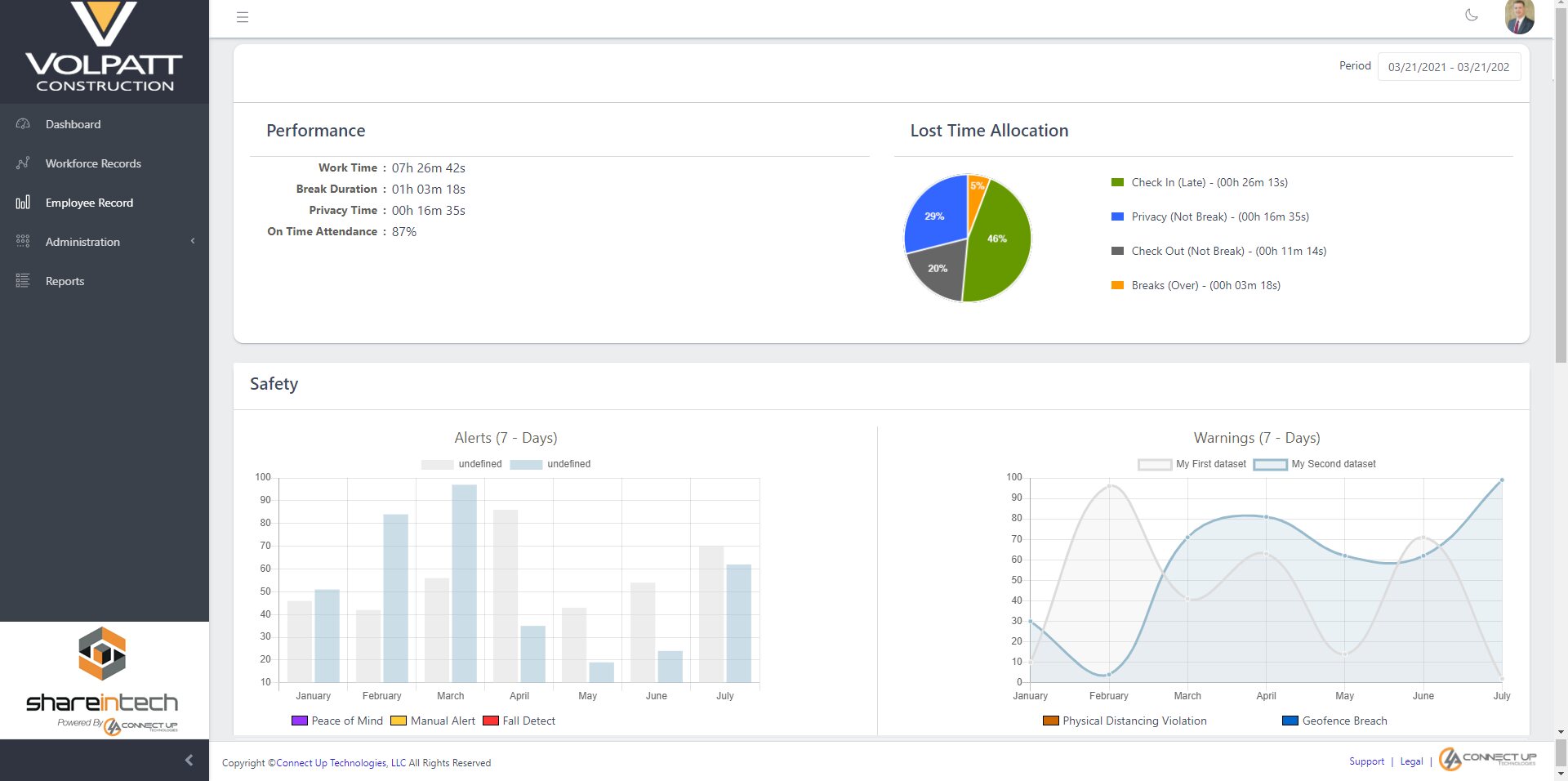Click Fall Detect red swatch
1568x781 pixels.
491,721
